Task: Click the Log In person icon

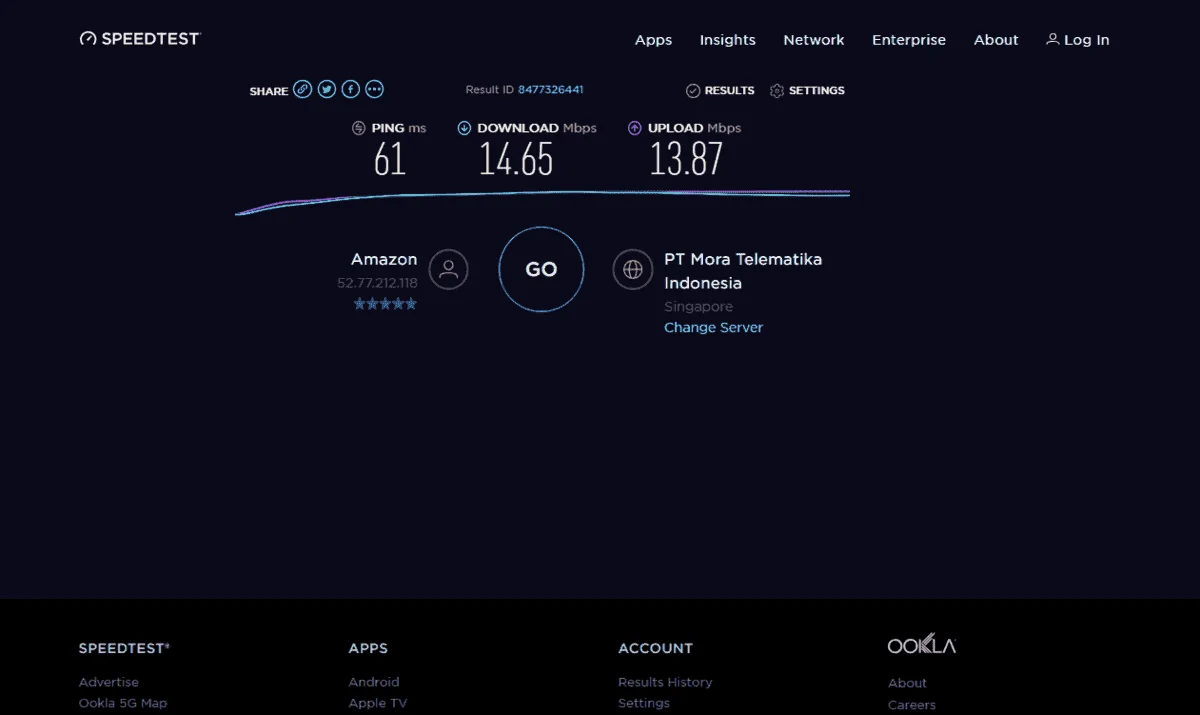Action: pos(1052,39)
